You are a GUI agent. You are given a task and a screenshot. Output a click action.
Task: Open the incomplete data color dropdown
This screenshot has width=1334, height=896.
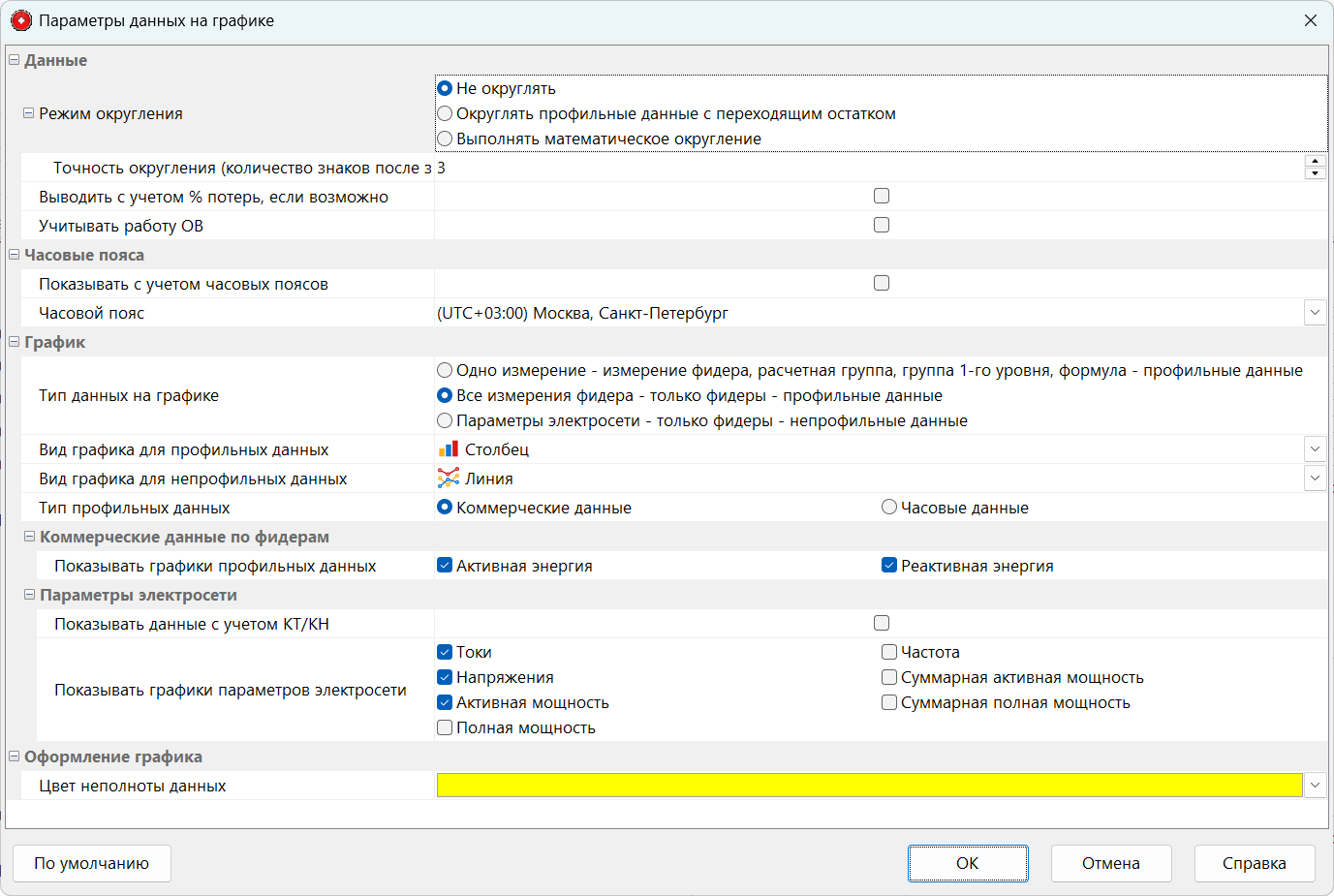coord(1315,786)
